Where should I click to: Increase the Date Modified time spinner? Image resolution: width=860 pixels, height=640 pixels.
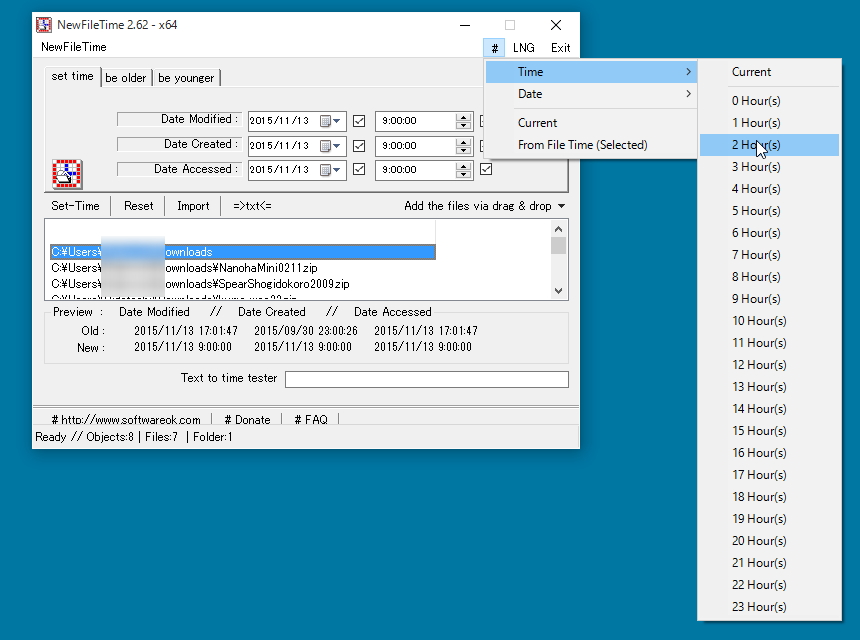pyautogui.click(x=463, y=117)
